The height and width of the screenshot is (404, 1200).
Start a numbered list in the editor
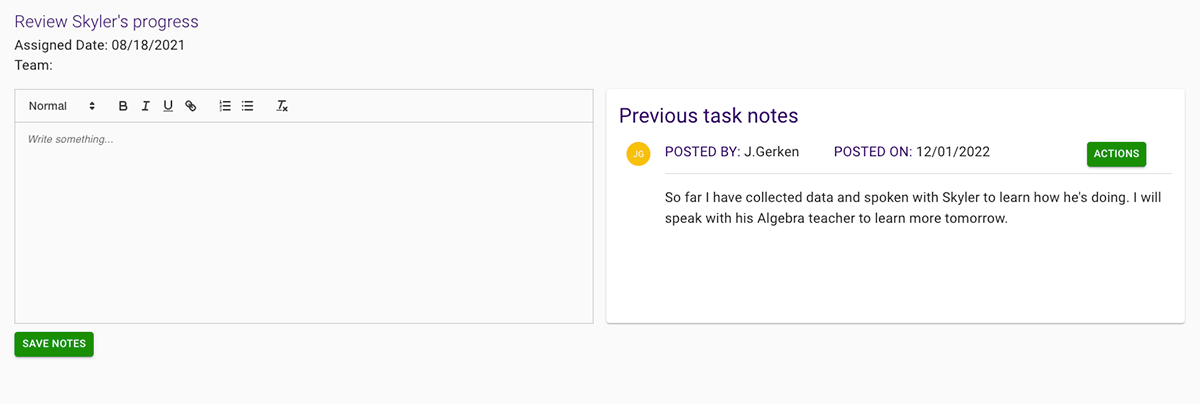pos(225,106)
